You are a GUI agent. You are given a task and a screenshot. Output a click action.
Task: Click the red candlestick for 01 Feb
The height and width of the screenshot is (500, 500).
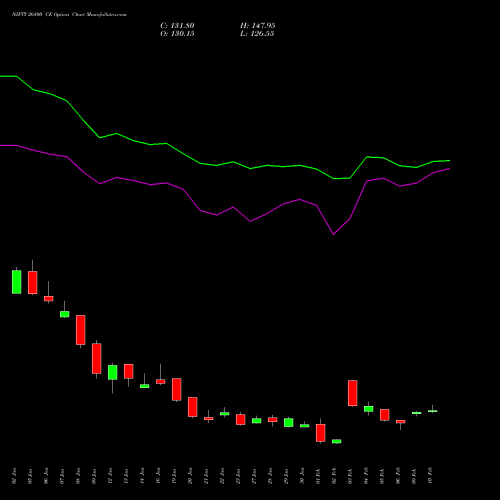321,433
